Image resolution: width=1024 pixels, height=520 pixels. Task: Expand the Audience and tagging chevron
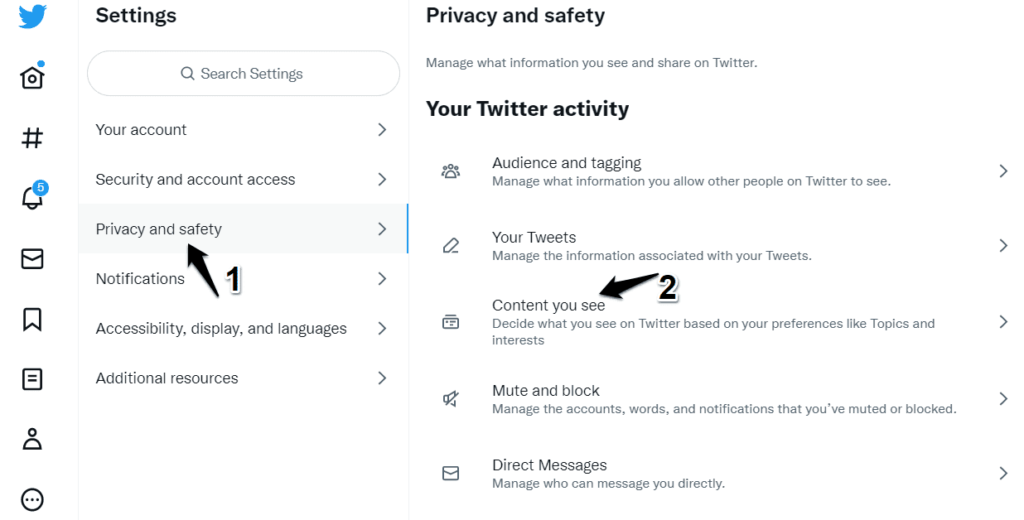point(1003,171)
